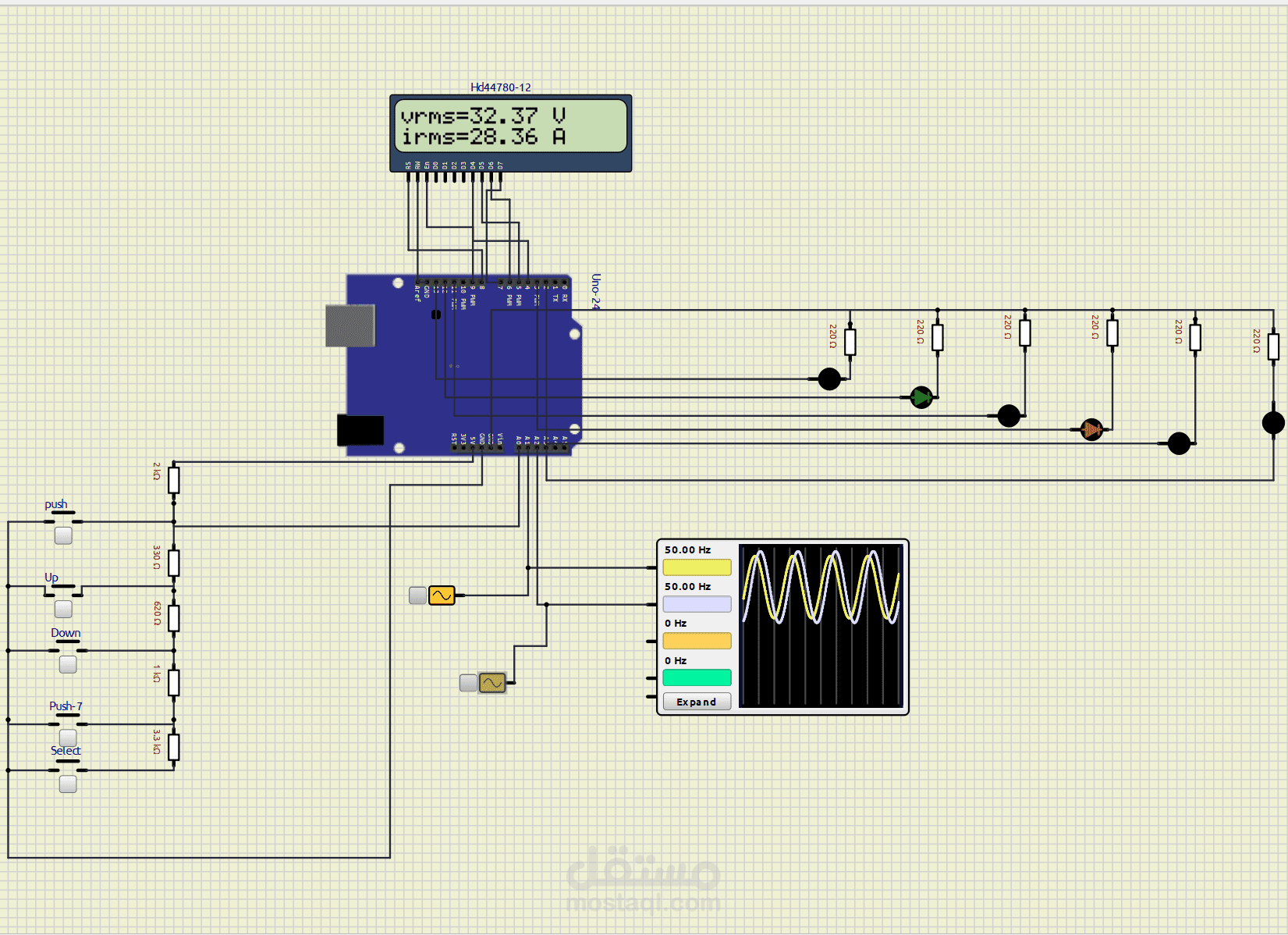The image size is (1288, 935).
Task: Select the lit red-orange LED
Action: 1091,429
